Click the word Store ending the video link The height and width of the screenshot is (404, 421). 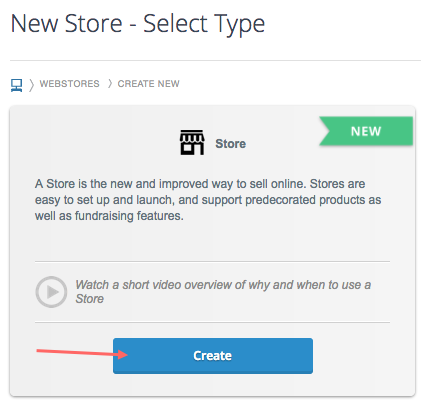[89, 299]
